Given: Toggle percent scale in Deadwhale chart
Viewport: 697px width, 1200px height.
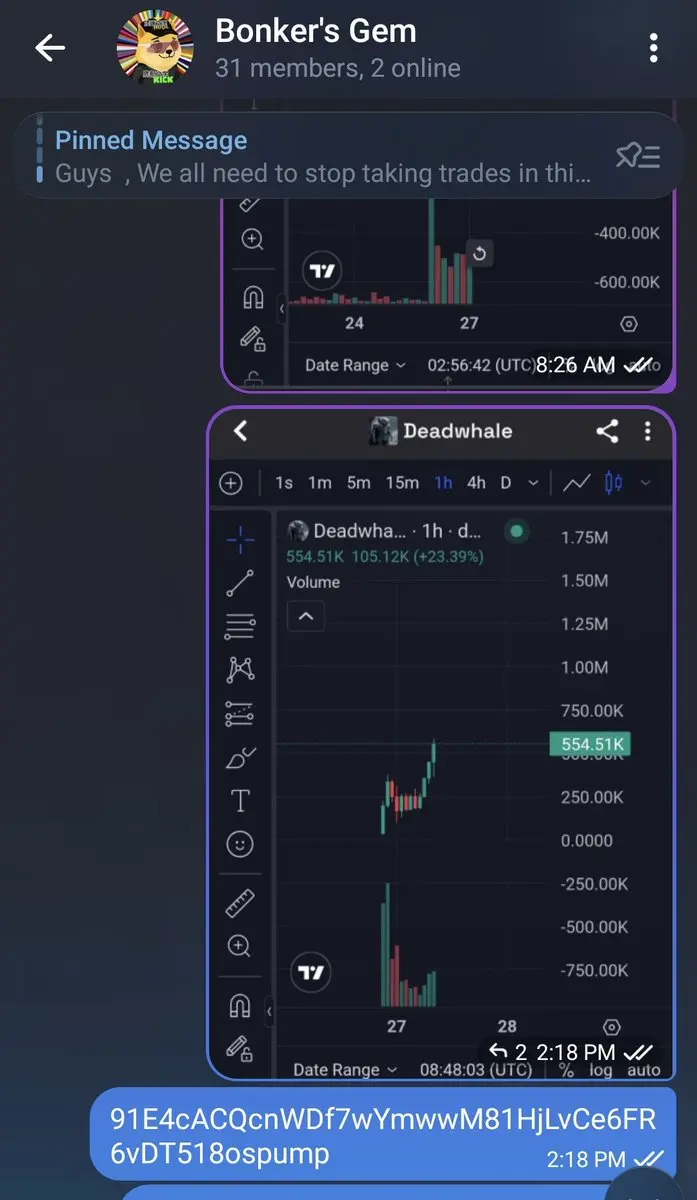Looking at the screenshot, I should 567,1070.
